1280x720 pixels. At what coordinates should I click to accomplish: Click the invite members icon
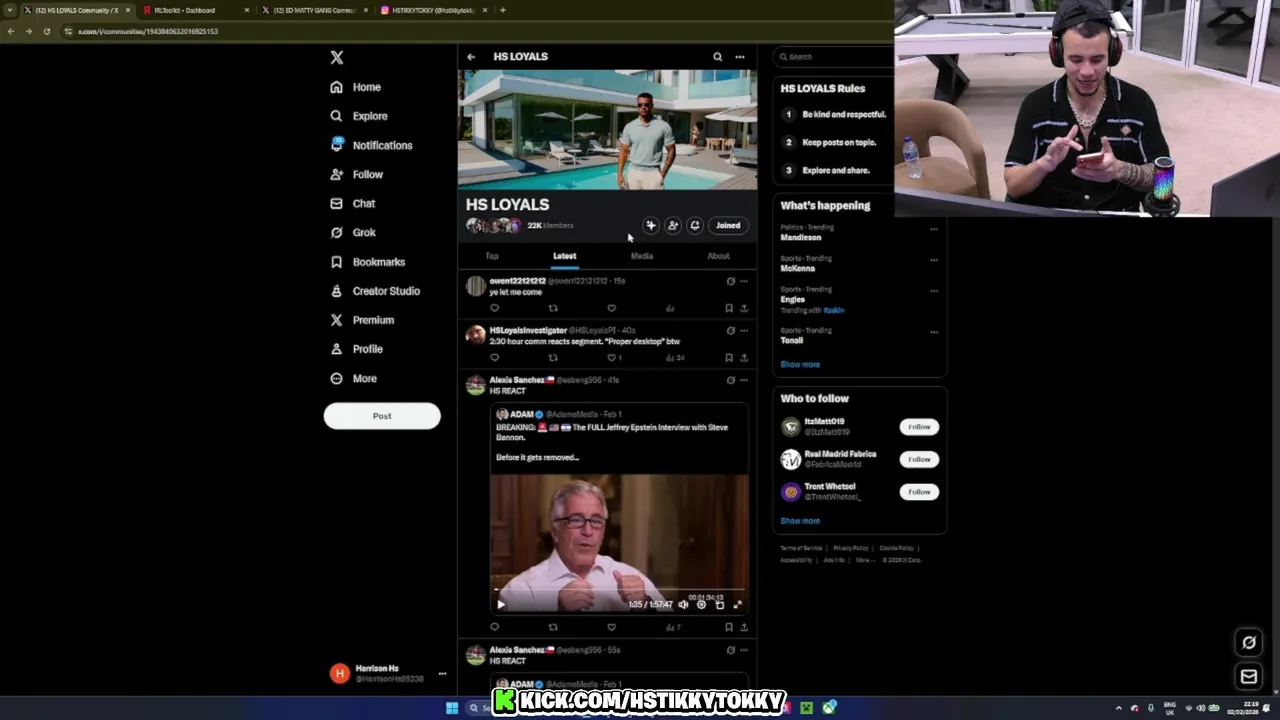click(x=673, y=226)
